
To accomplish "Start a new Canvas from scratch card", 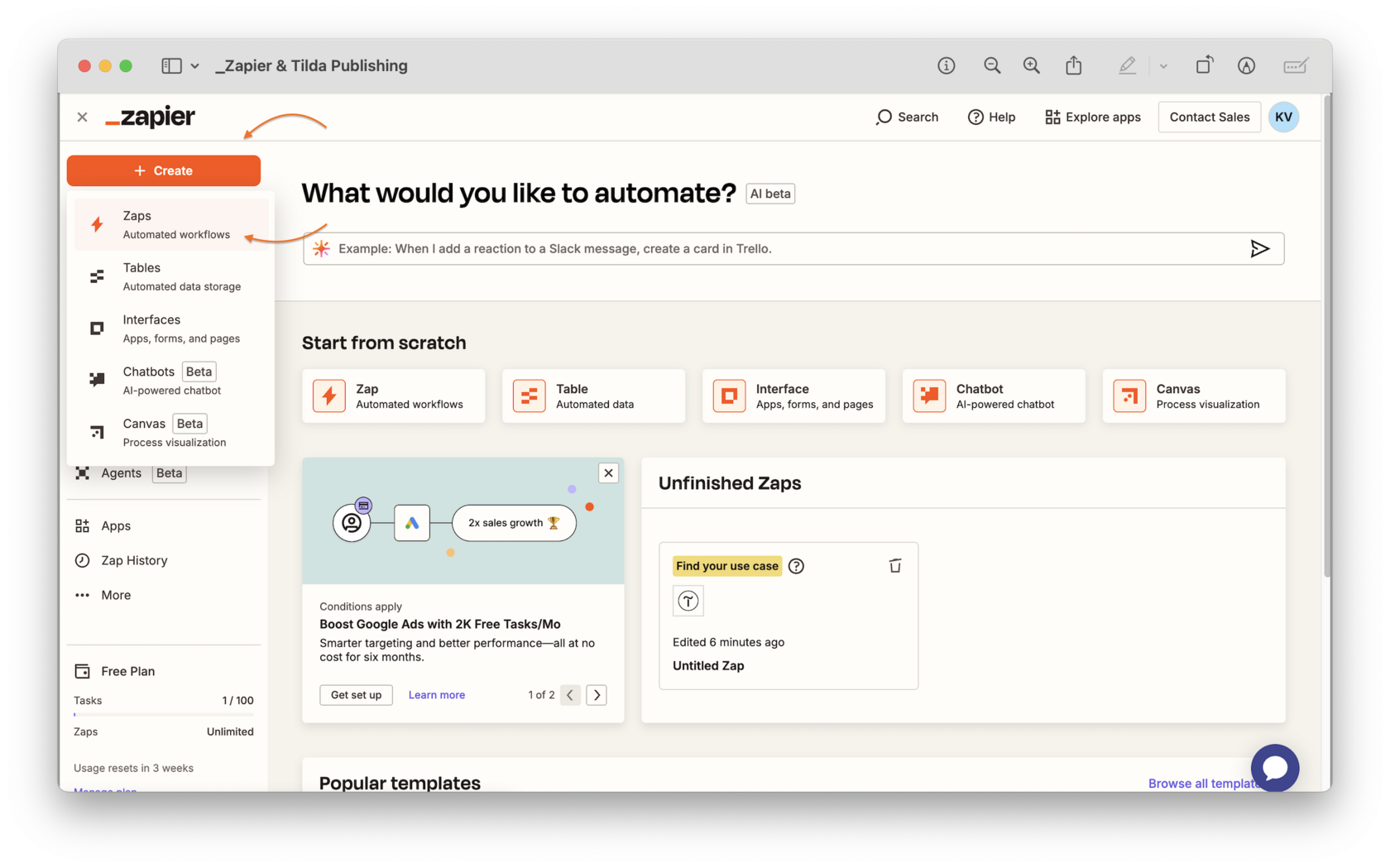I will coord(1194,396).
